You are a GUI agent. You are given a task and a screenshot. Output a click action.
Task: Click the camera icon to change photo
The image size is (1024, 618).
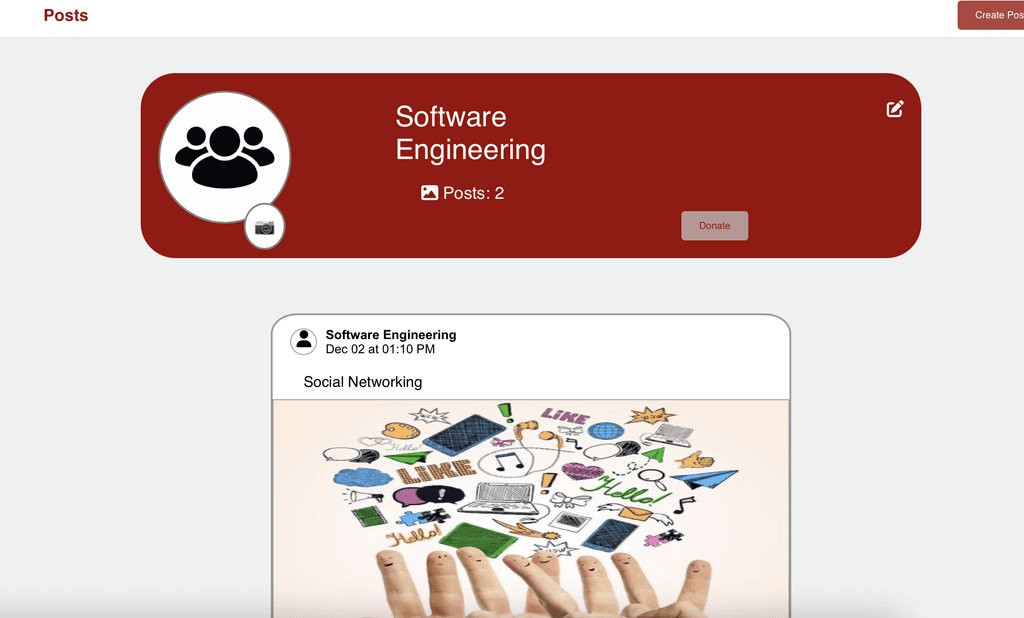pyautogui.click(x=264, y=227)
